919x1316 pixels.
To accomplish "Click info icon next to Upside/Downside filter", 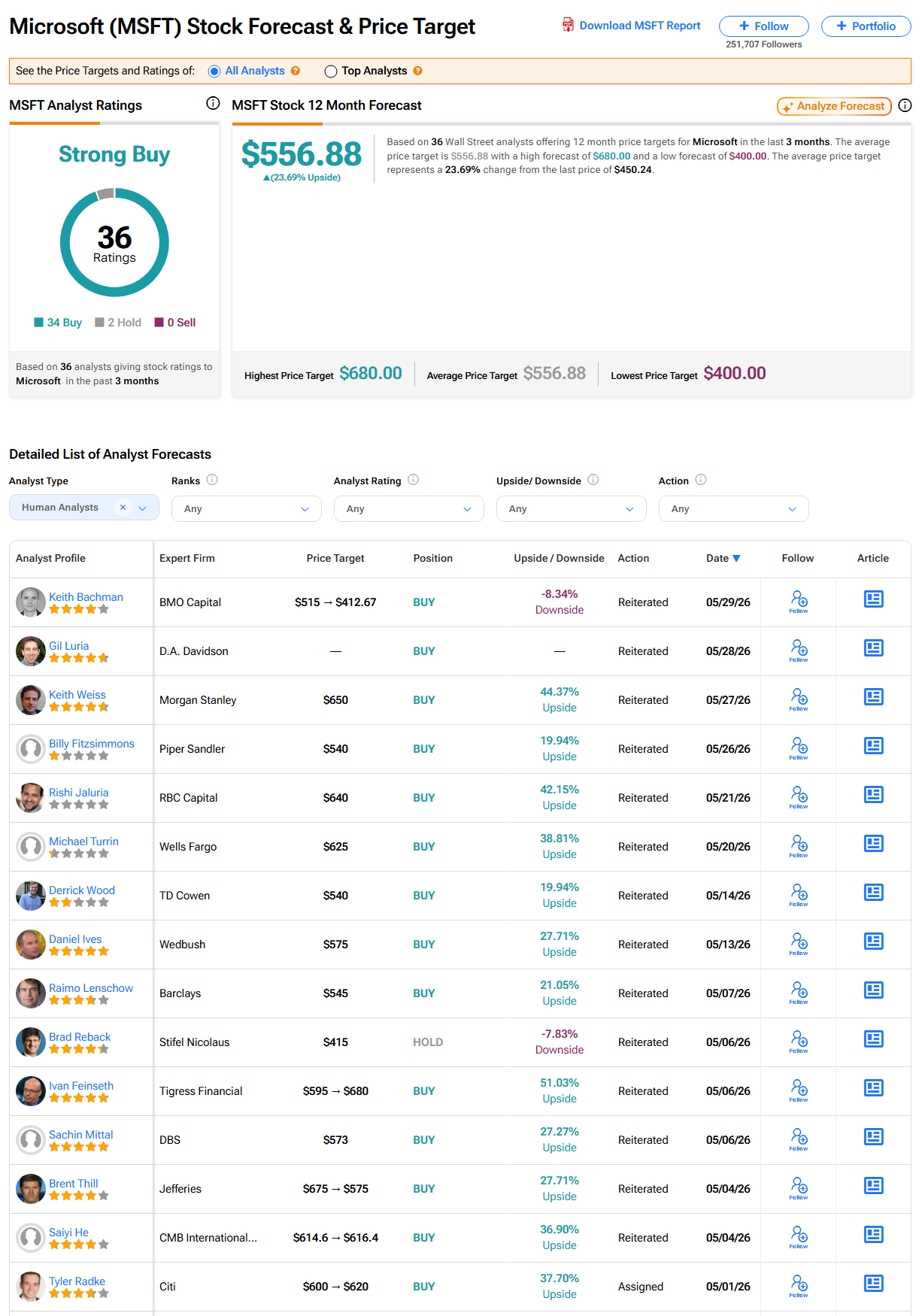I will tap(593, 480).
